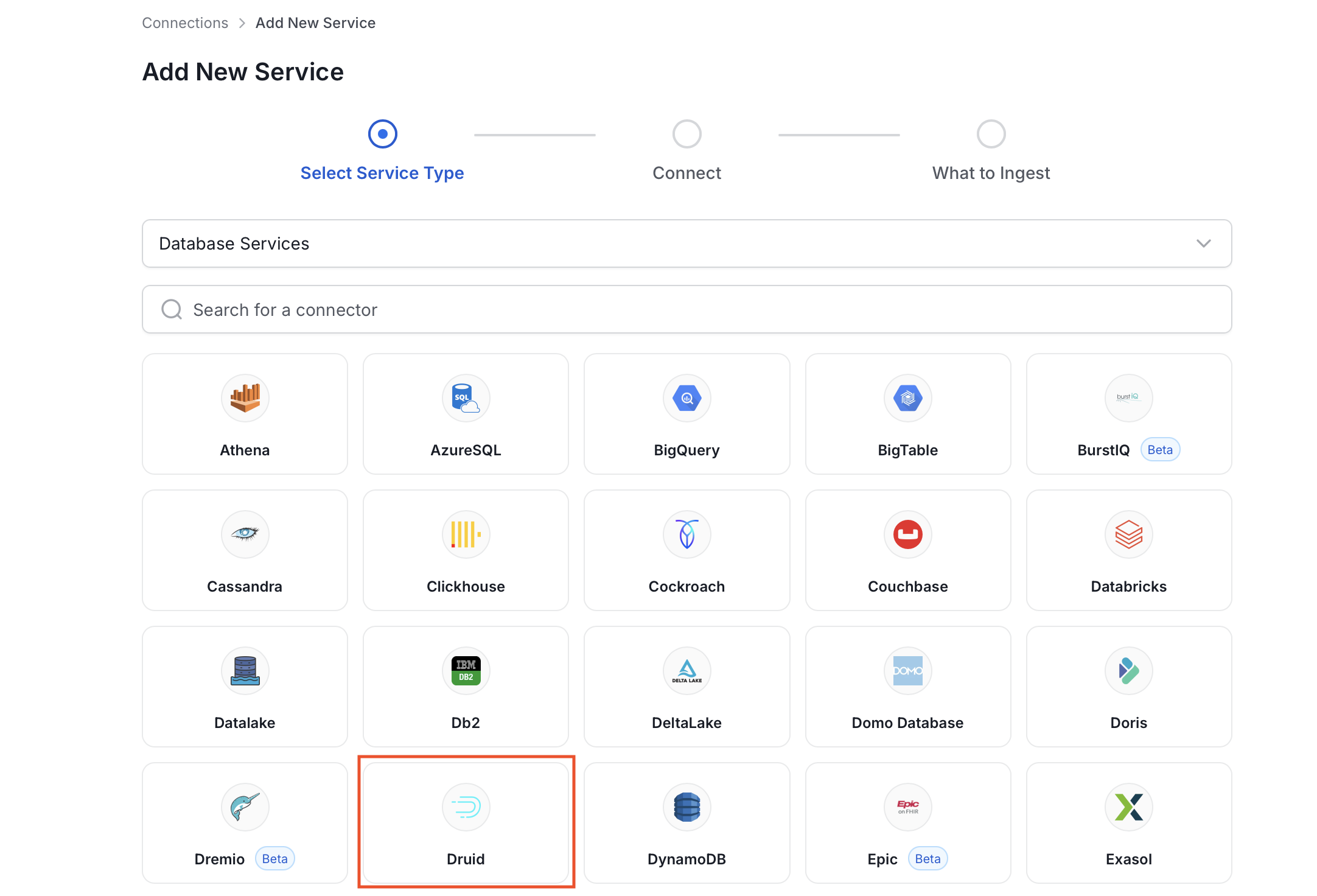Select the Cassandra eye icon

tap(245, 534)
